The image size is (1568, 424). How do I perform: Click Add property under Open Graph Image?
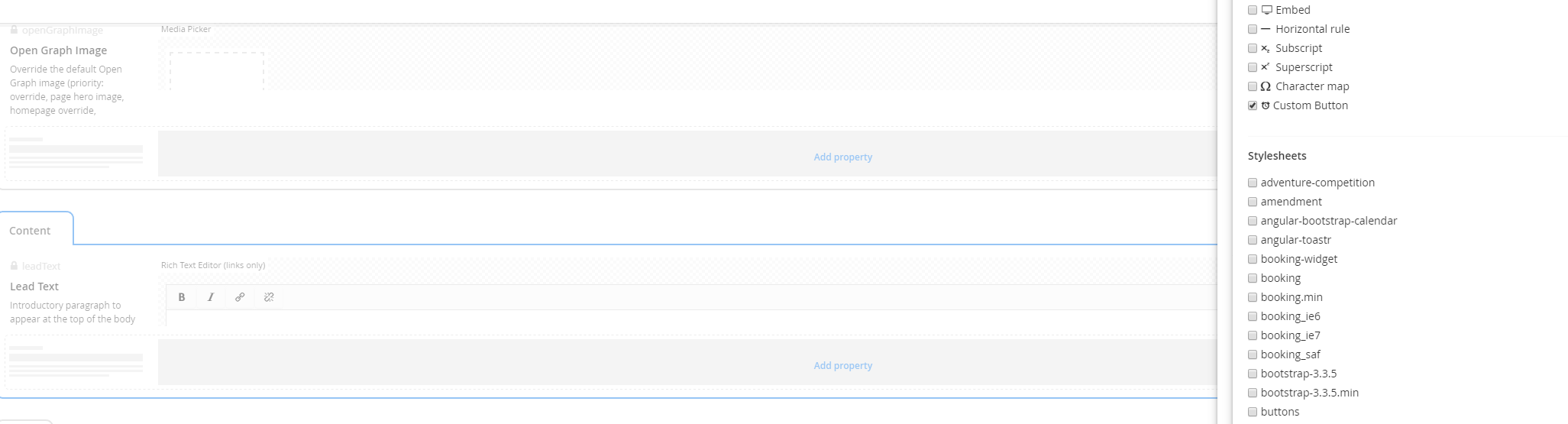pos(842,157)
